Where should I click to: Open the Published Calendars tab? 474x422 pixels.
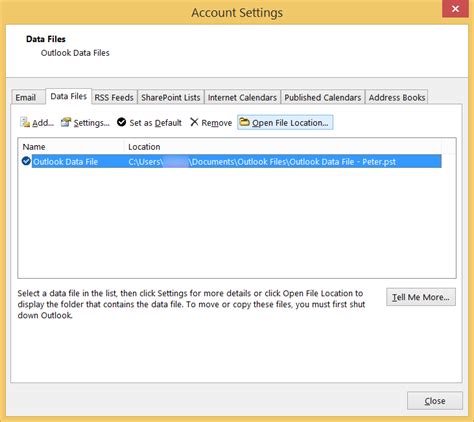323,98
